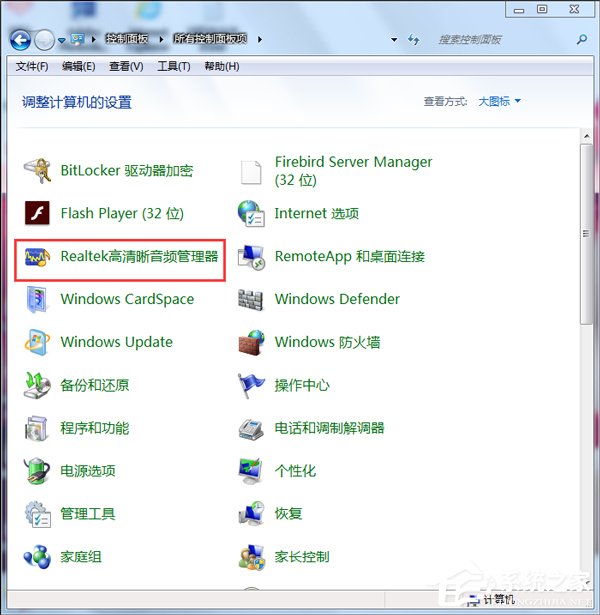The height and width of the screenshot is (615, 600).
Task: Open the 大图标 view mode dropdown
Action: pyautogui.click(x=499, y=101)
